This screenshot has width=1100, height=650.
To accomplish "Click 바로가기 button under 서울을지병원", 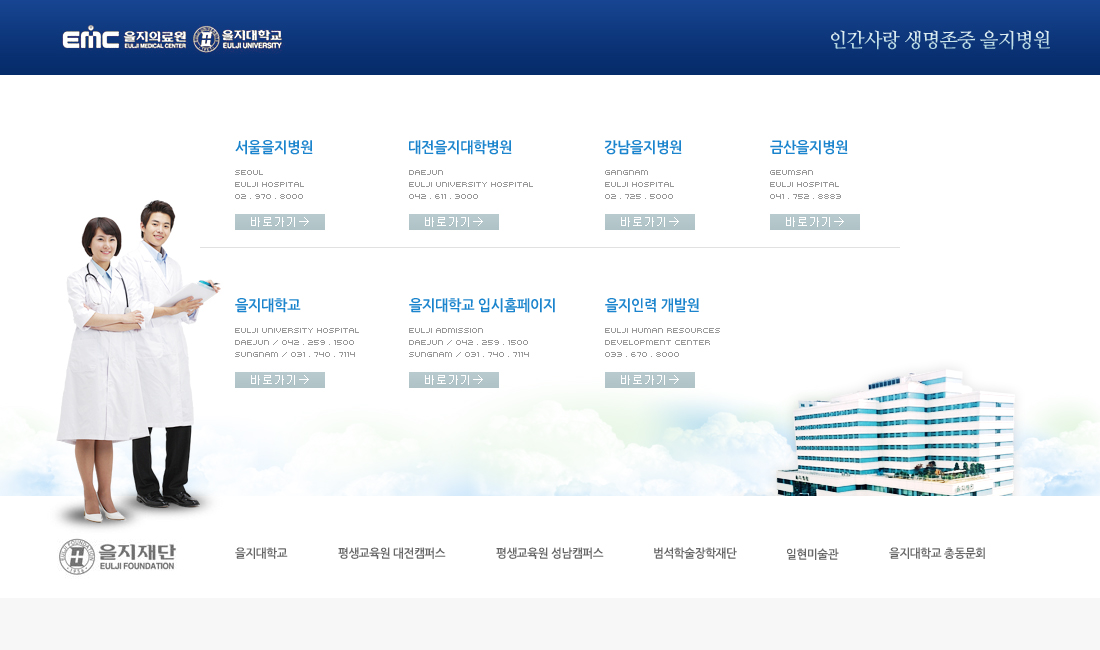I will (x=280, y=222).
